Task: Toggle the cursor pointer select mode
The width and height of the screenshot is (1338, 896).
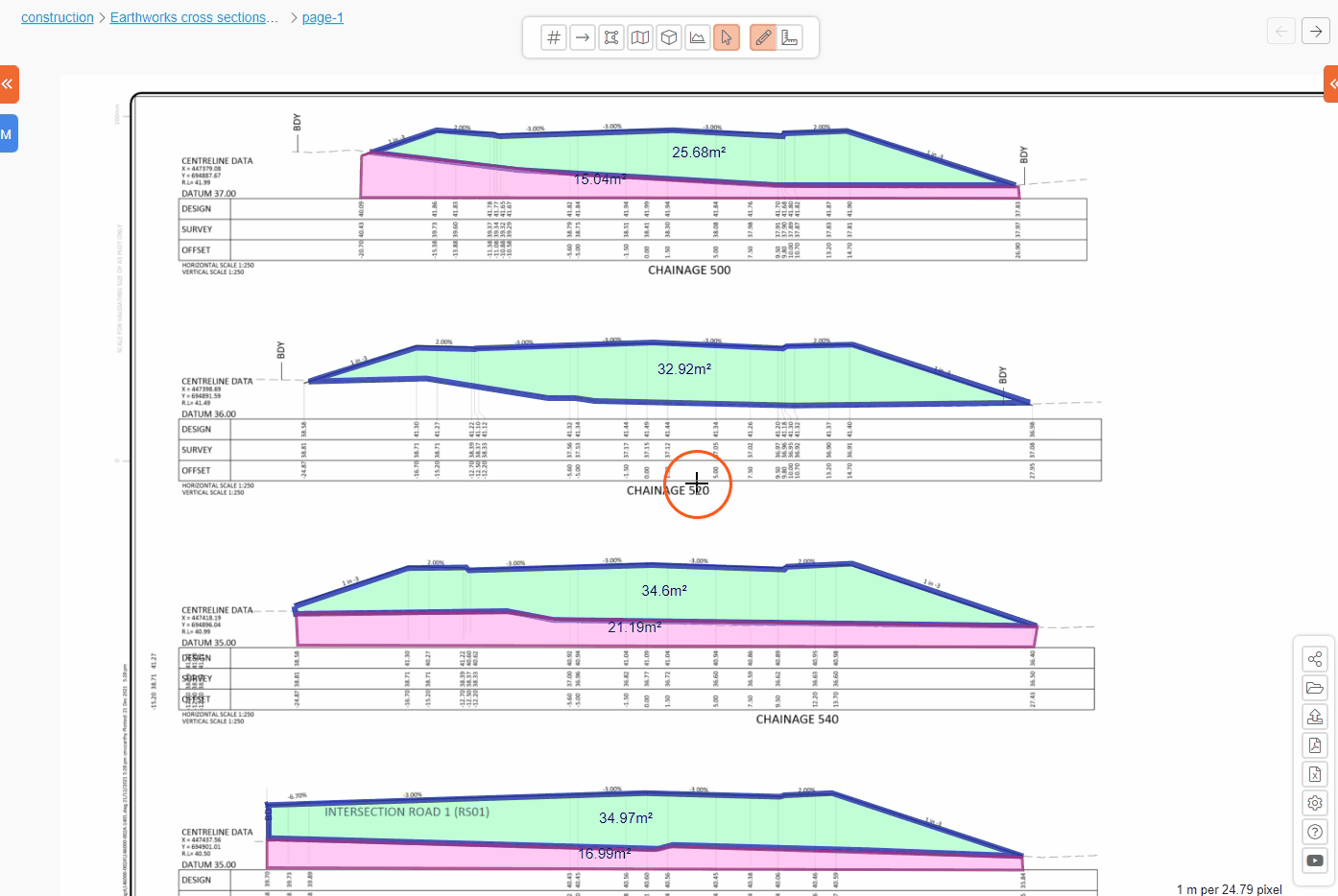Action: 727,37
